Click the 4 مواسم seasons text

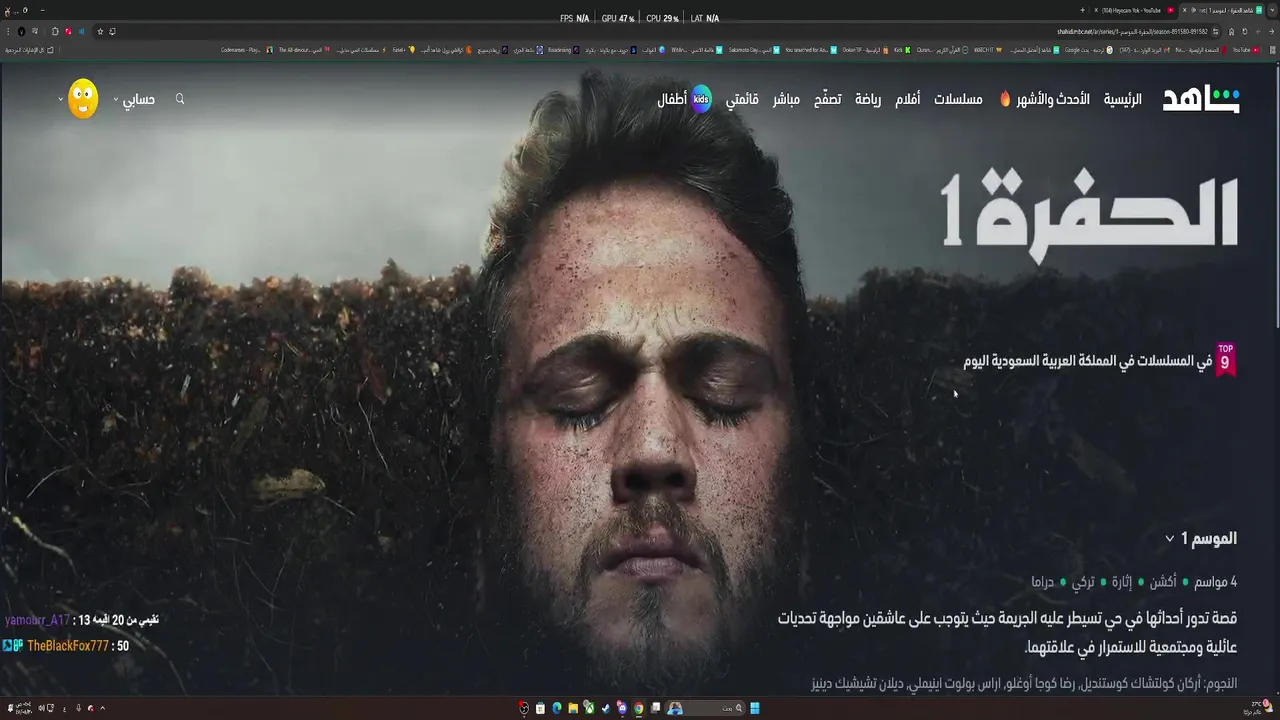pos(1215,582)
